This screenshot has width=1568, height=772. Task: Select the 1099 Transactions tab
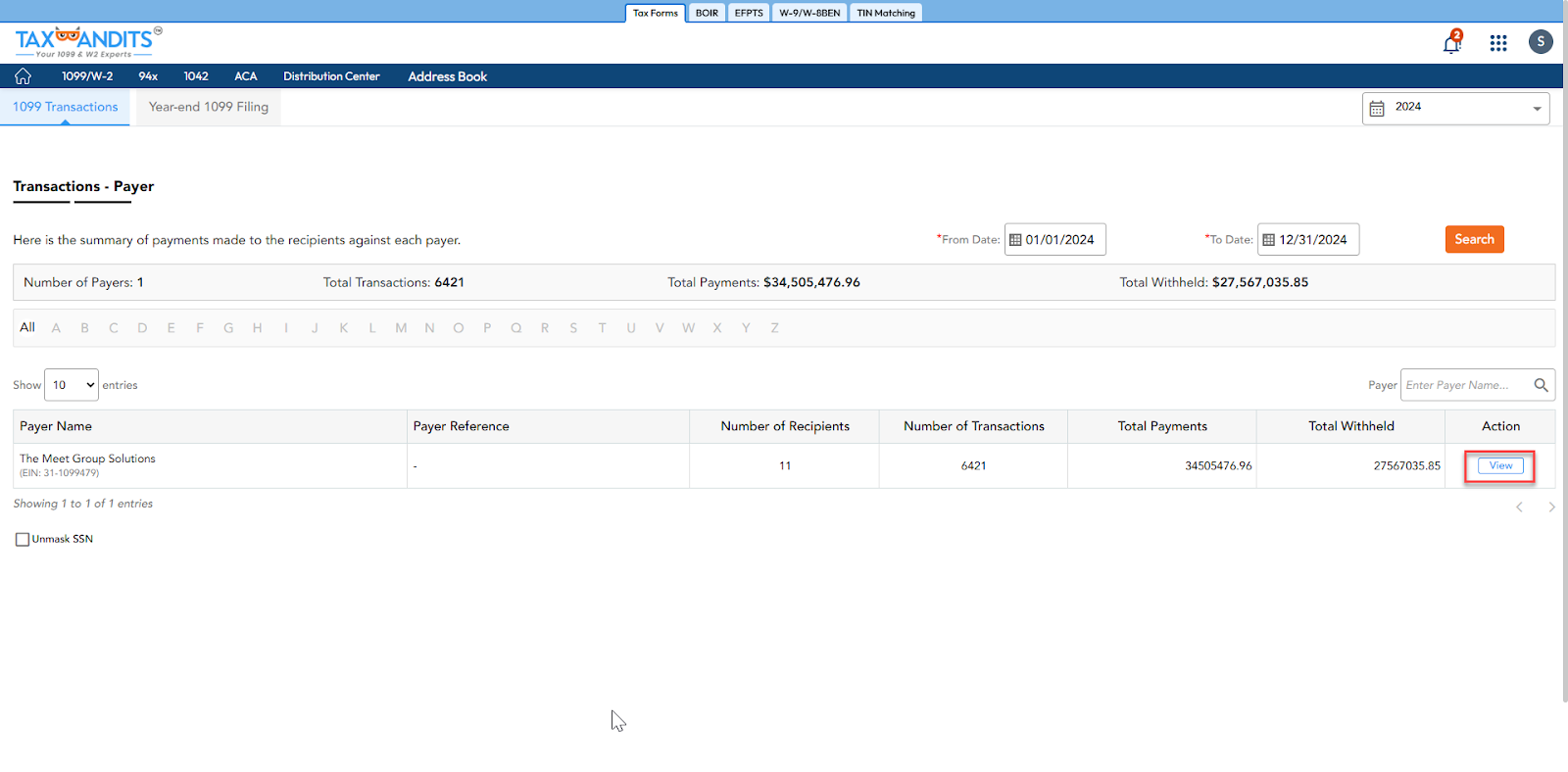click(x=65, y=107)
